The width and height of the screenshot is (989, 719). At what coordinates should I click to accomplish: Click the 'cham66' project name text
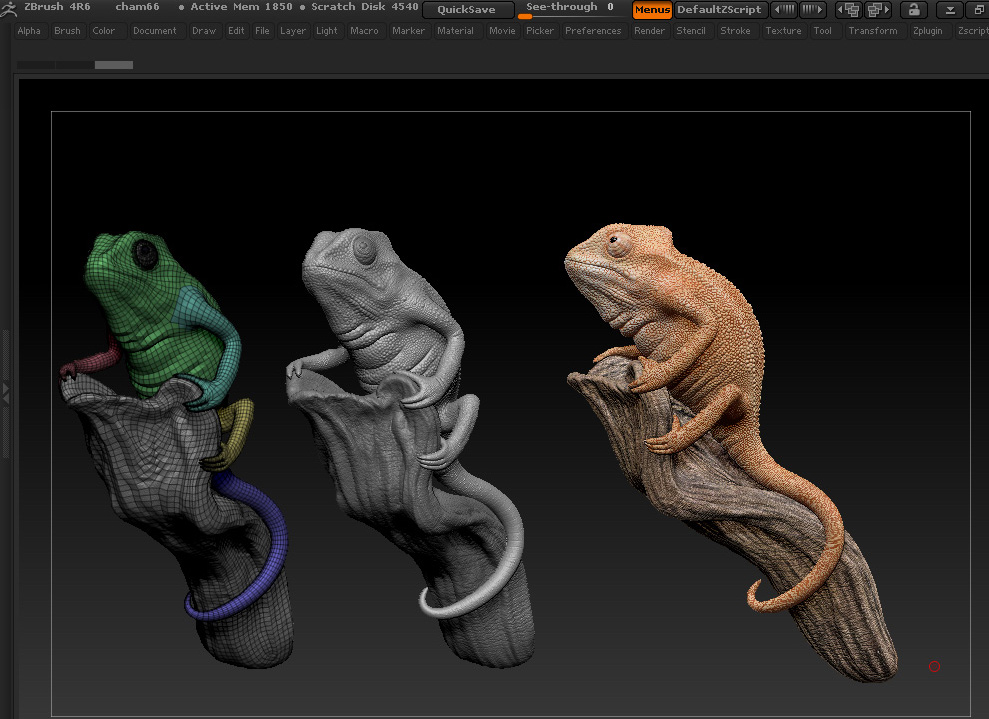[x=138, y=7]
